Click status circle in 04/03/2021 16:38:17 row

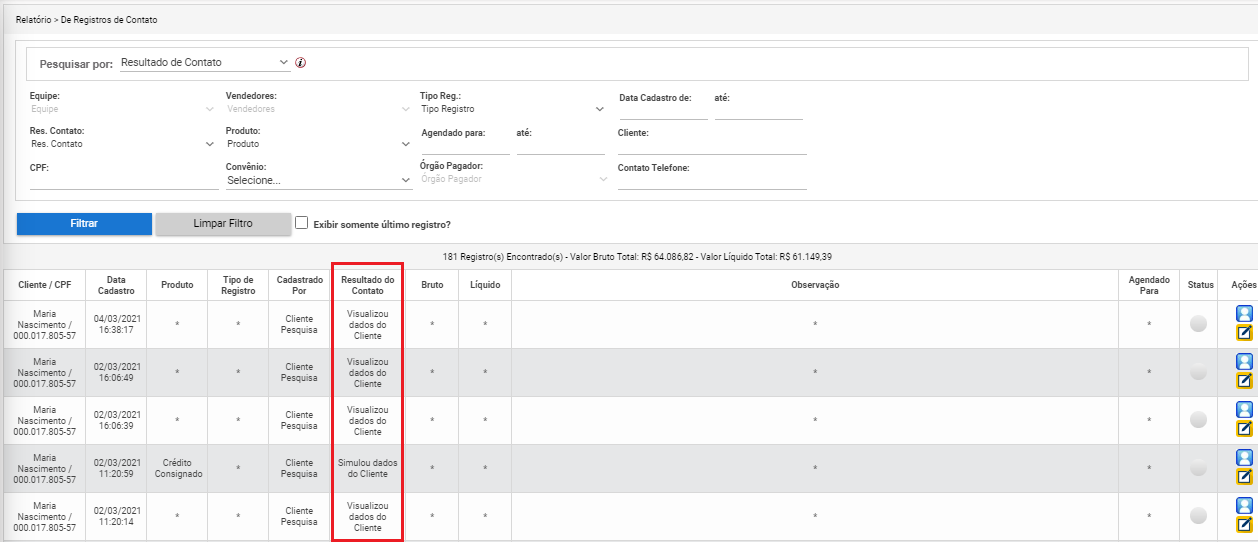pos(1199,324)
